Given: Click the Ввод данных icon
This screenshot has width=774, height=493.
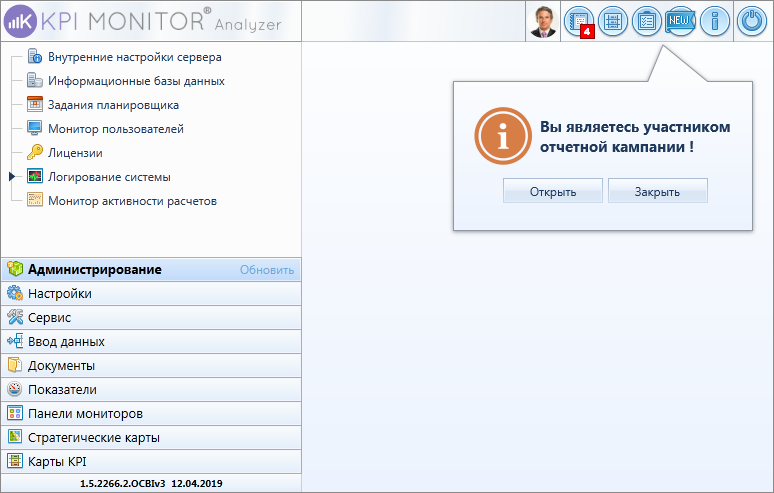Looking at the screenshot, I should pos(15,341).
